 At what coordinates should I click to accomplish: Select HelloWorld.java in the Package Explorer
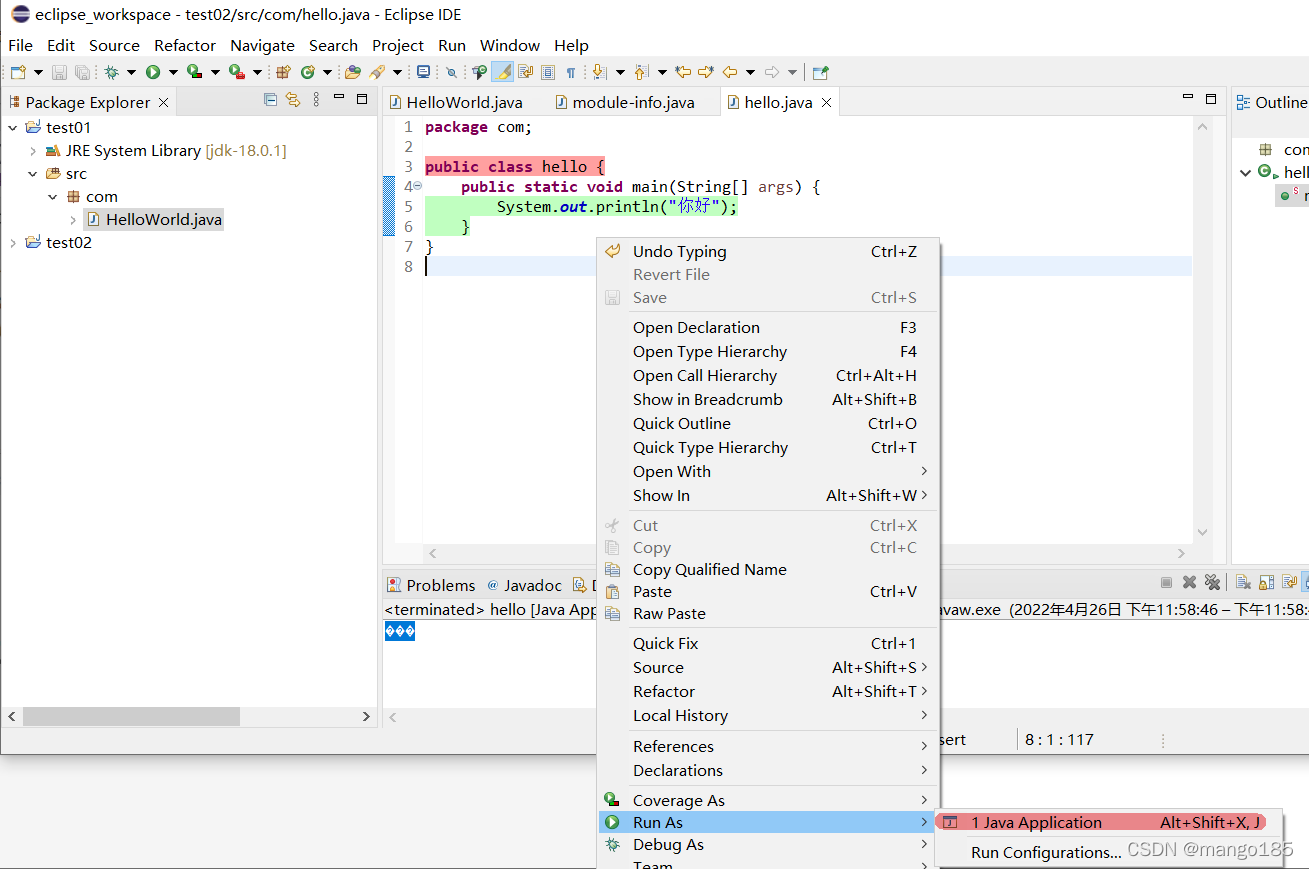click(154, 220)
